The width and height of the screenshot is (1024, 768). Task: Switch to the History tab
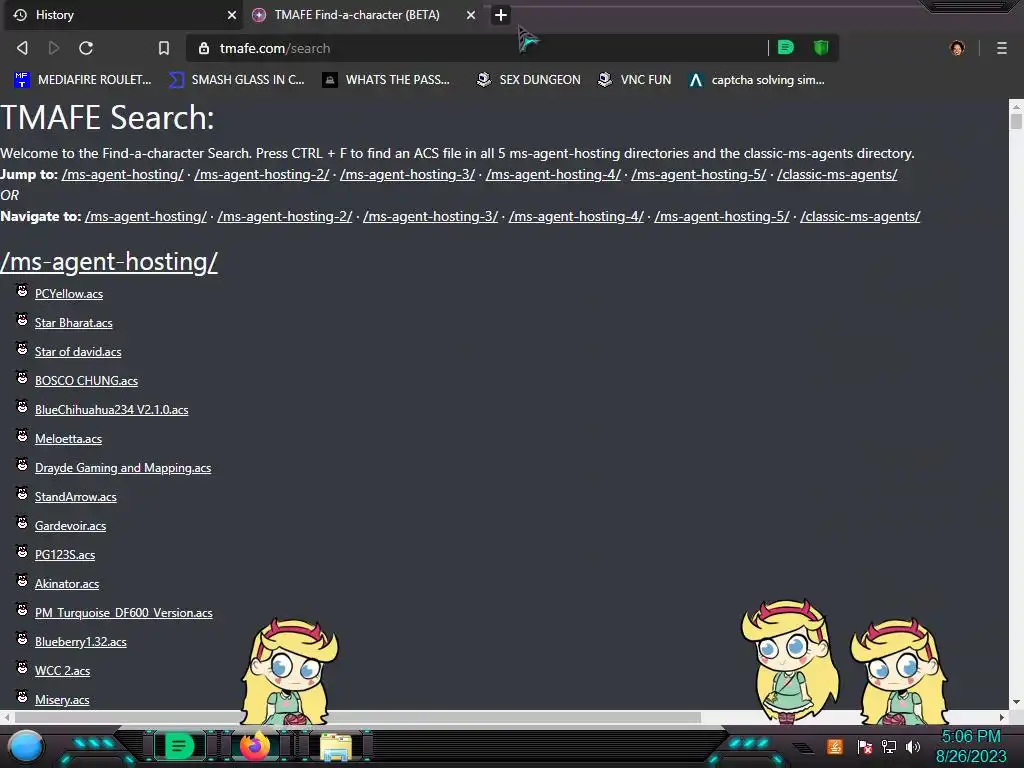tap(123, 15)
